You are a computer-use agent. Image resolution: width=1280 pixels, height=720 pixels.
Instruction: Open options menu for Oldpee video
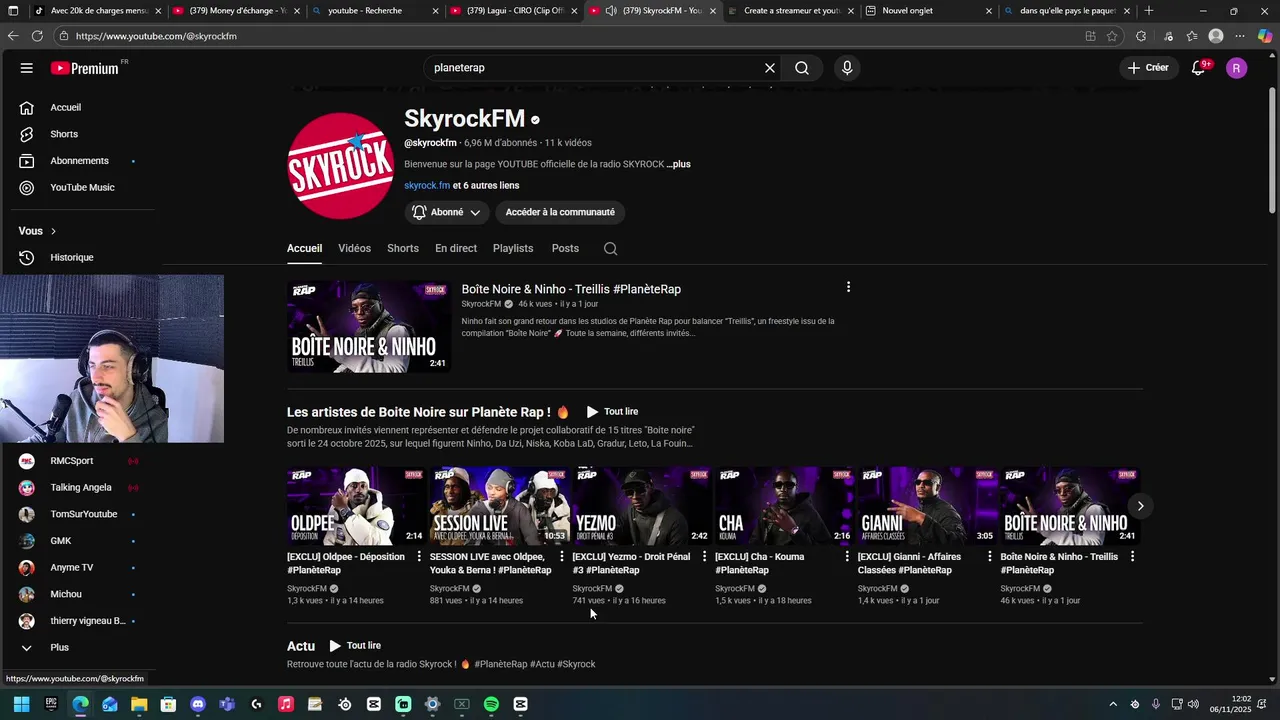point(419,557)
